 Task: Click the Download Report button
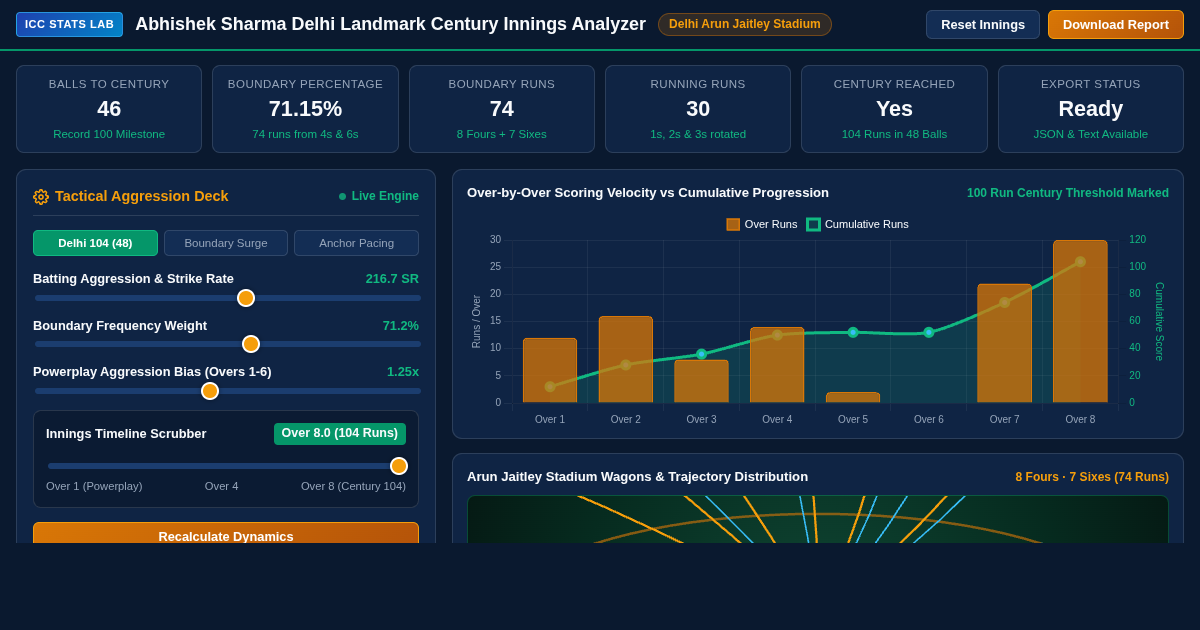click(1116, 24)
